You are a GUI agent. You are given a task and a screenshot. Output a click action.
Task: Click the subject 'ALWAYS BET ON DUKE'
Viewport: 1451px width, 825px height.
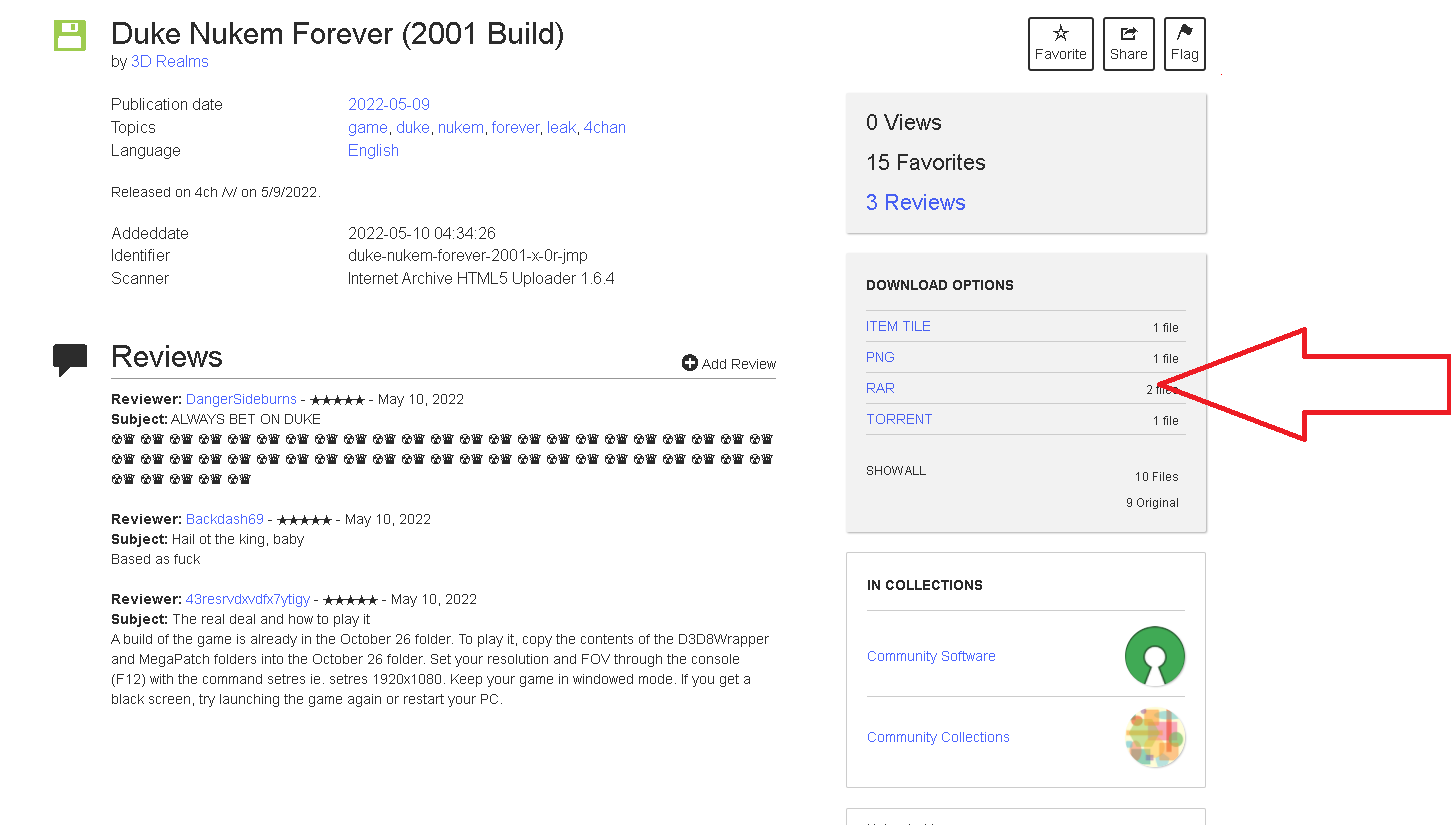(x=246, y=420)
